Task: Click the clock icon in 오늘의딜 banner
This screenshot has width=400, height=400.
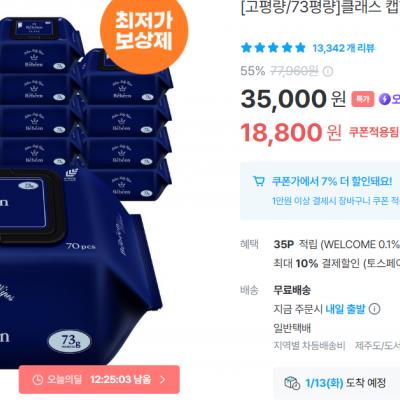Action: tap(38, 379)
